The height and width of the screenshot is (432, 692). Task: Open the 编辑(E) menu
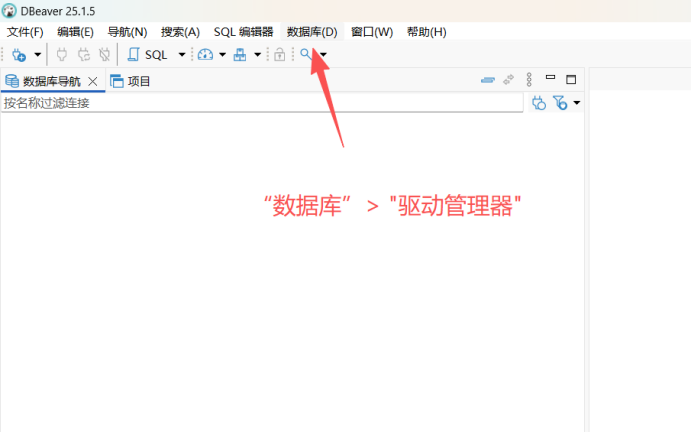(75, 32)
